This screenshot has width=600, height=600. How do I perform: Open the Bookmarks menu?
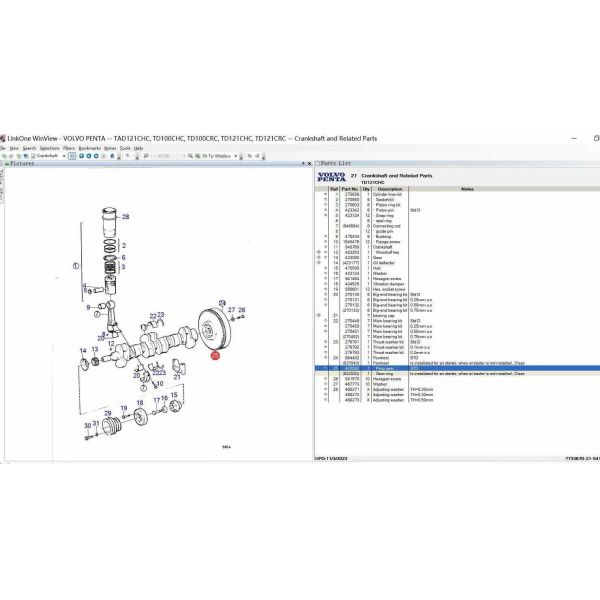pyautogui.click(x=90, y=148)
